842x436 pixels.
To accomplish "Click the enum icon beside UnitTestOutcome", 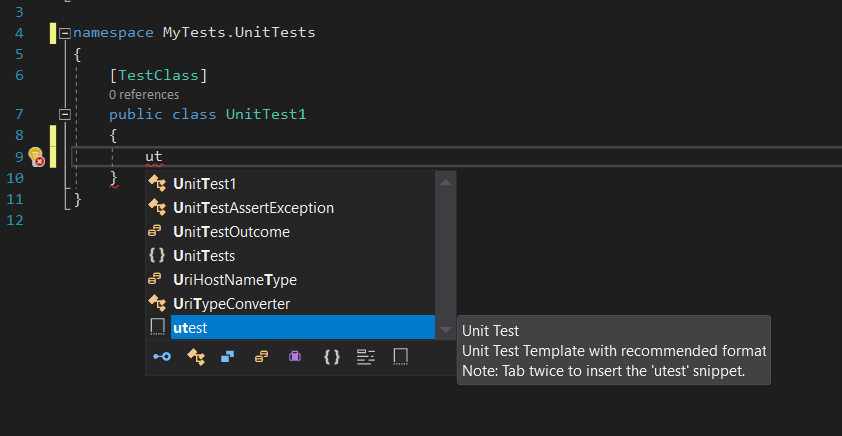I will [155, 231].
